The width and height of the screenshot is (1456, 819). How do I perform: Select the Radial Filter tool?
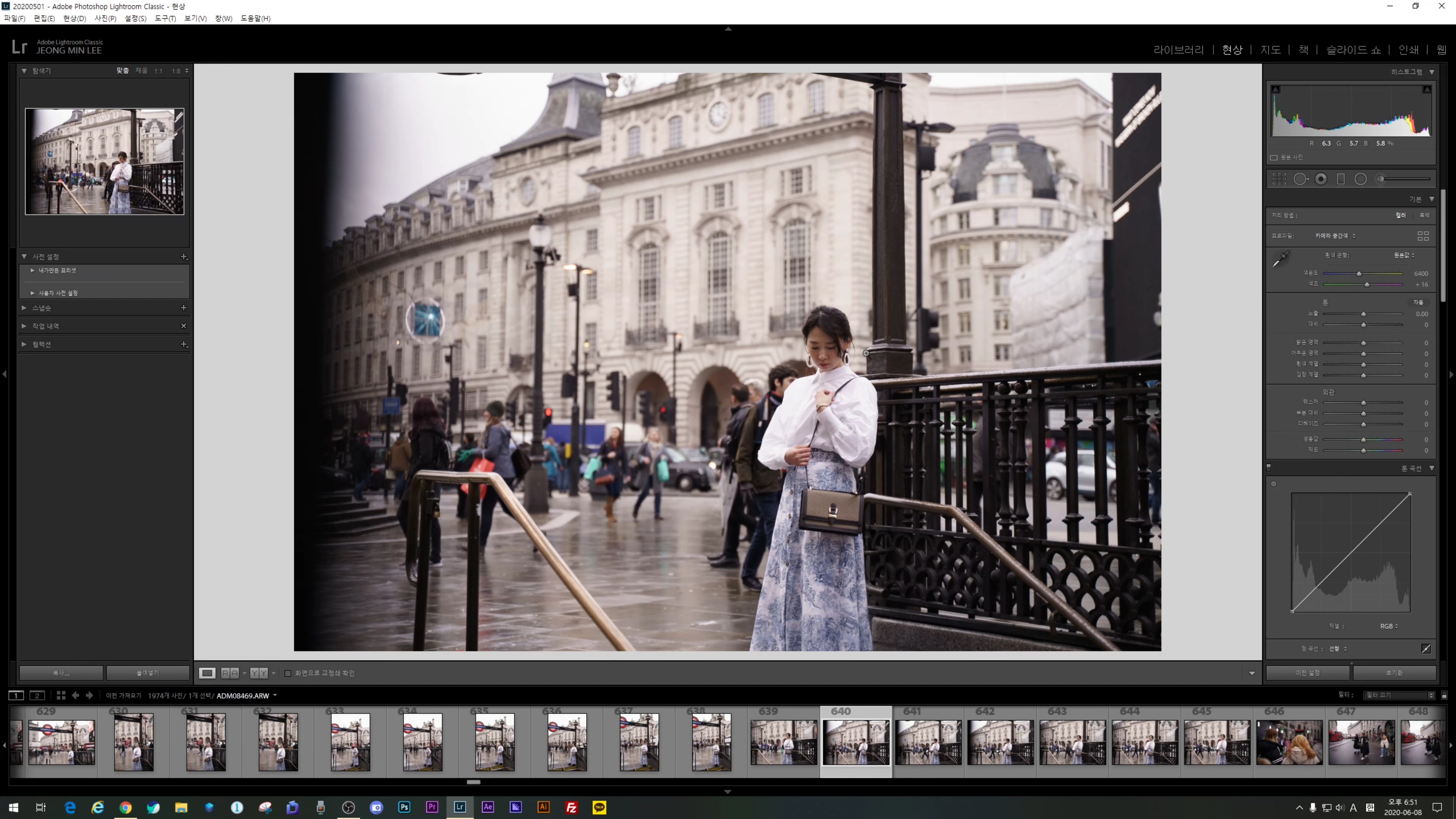click(x=1360, y=179)
